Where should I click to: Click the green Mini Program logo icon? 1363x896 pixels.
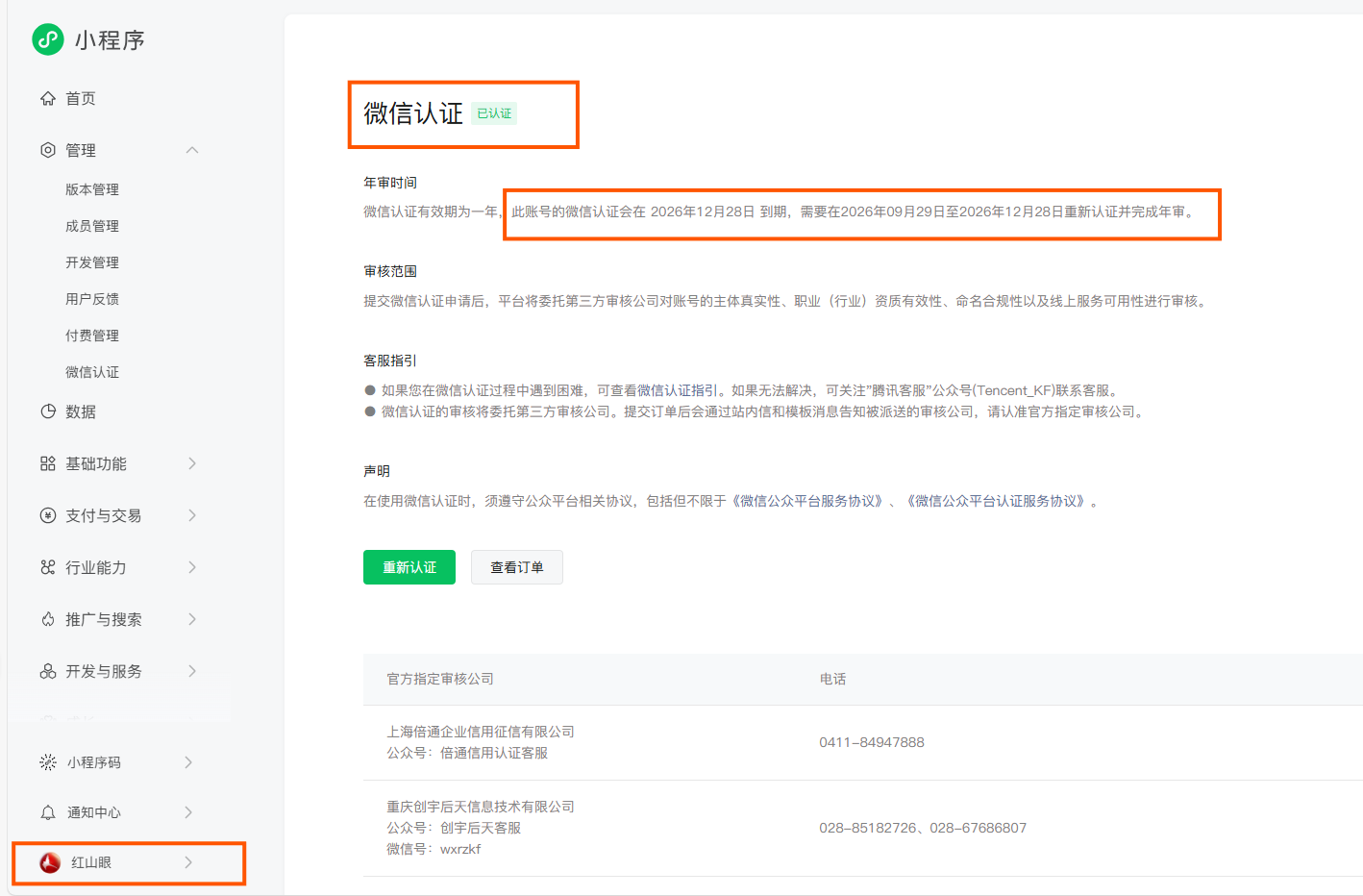48,39
